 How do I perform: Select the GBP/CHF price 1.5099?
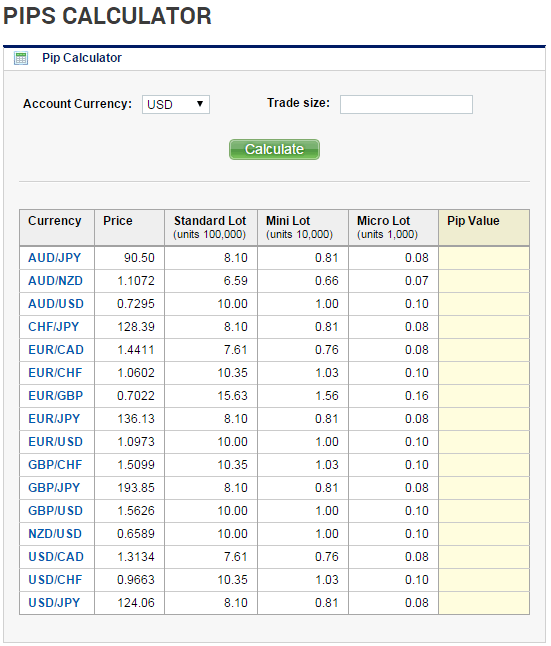click(136, 465)
